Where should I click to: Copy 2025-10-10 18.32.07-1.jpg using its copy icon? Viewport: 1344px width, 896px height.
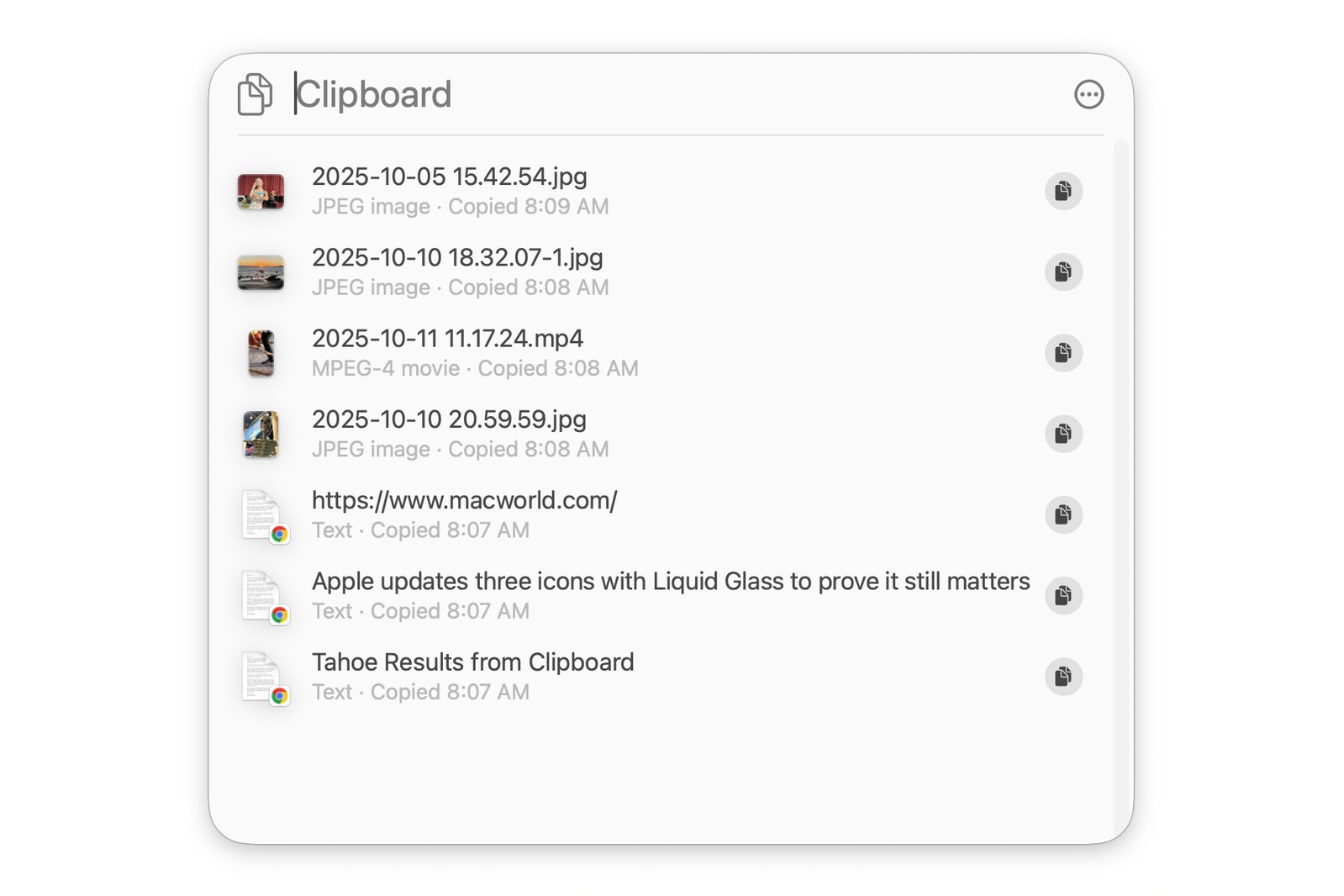tap(1063, 271)
